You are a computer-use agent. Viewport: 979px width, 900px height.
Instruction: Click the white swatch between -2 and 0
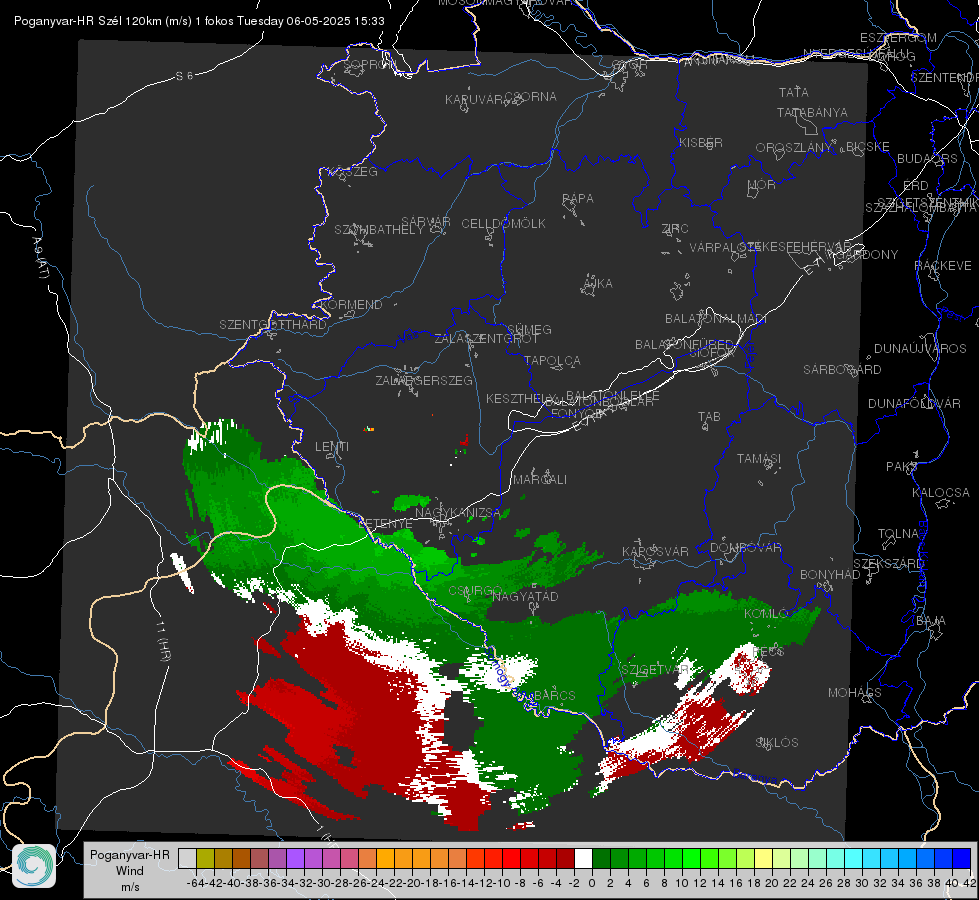click(583, 859)
